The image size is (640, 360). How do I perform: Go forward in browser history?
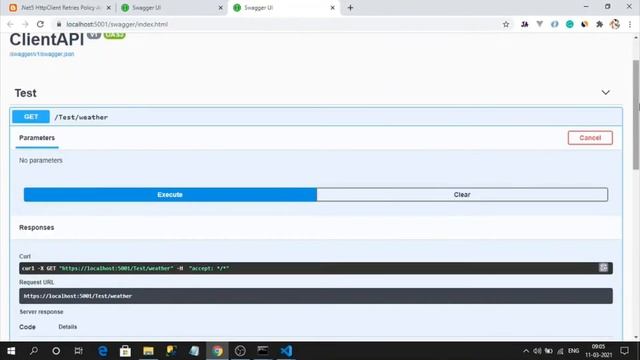tap(25, 24)
